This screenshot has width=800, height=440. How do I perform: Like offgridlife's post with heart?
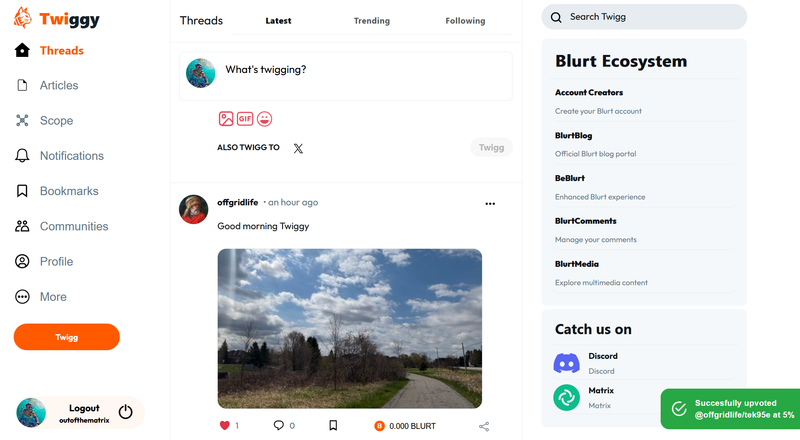coord(224,425)
